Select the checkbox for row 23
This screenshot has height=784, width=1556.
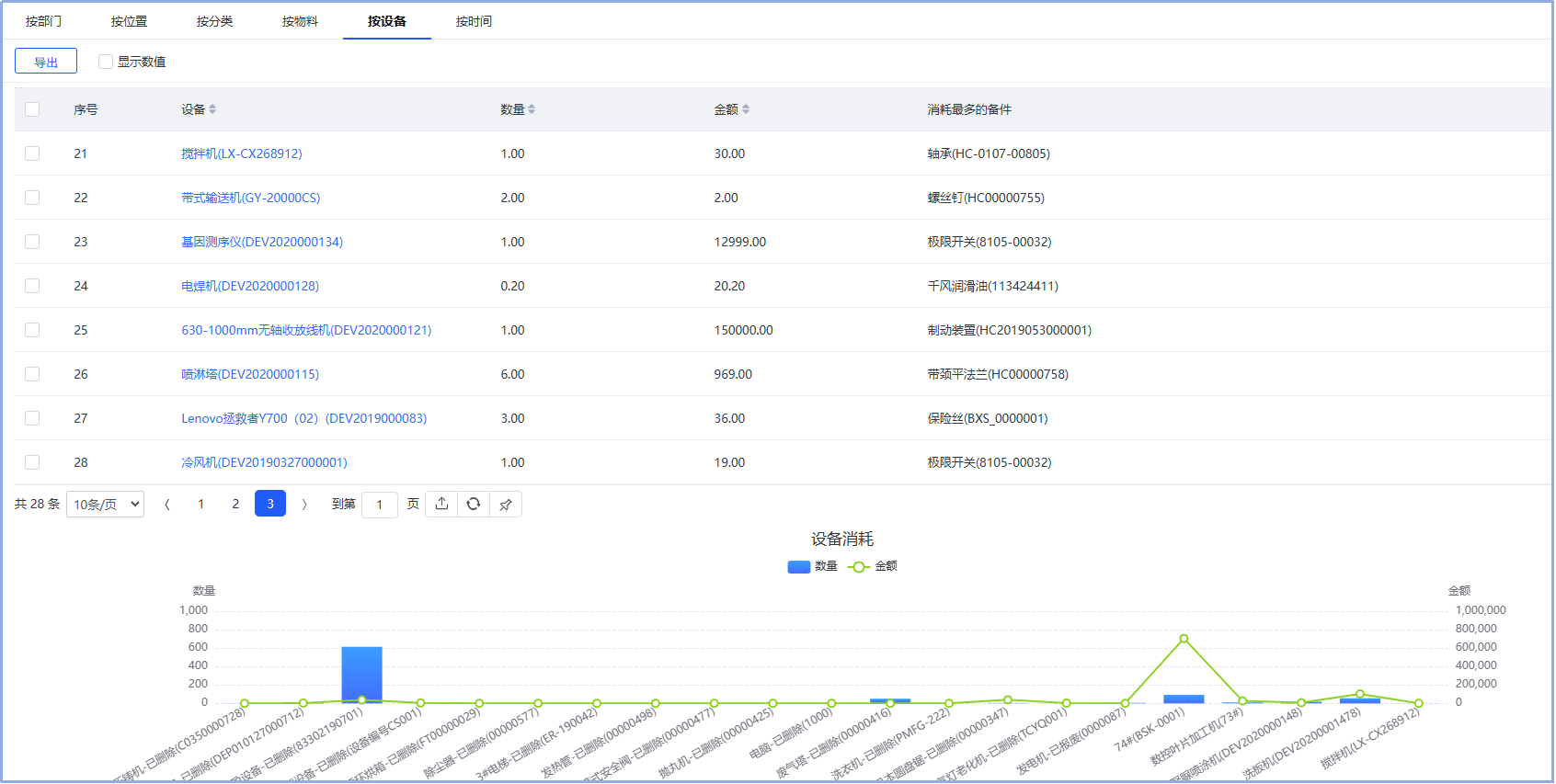32,242
